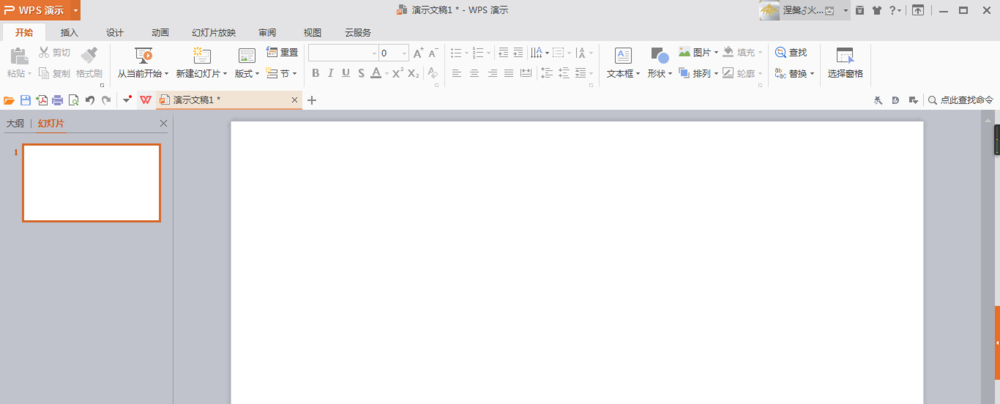Open the 云服务 ribbon tab

(x=358, y=33)
